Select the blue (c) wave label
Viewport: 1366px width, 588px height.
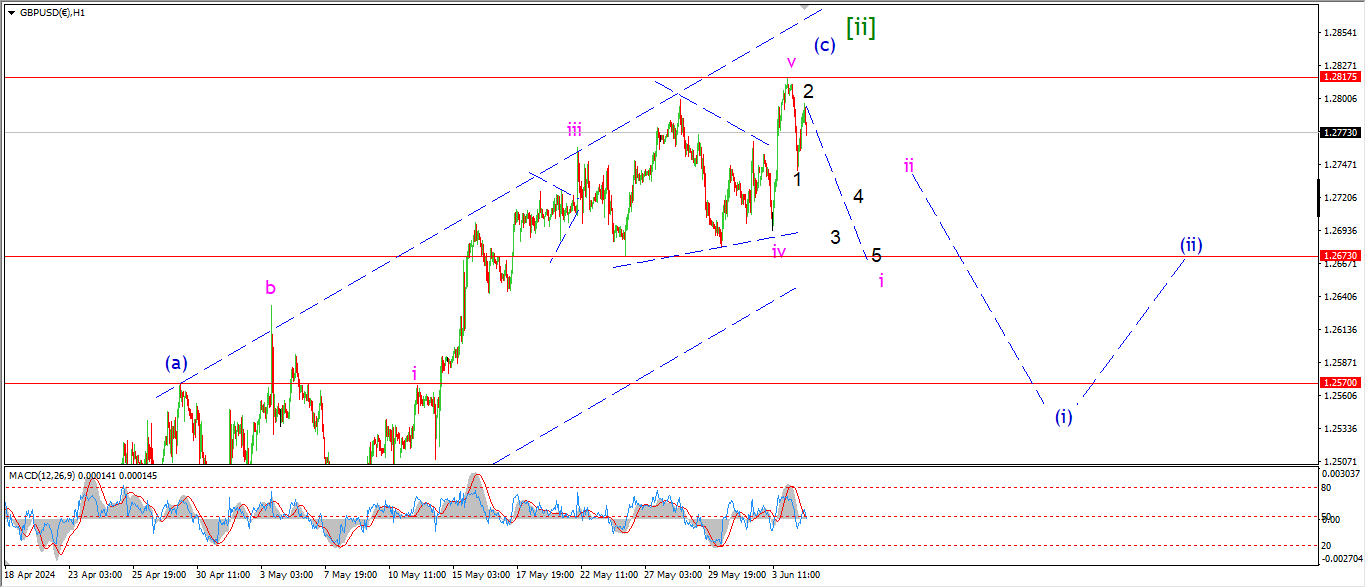point(824,45)
